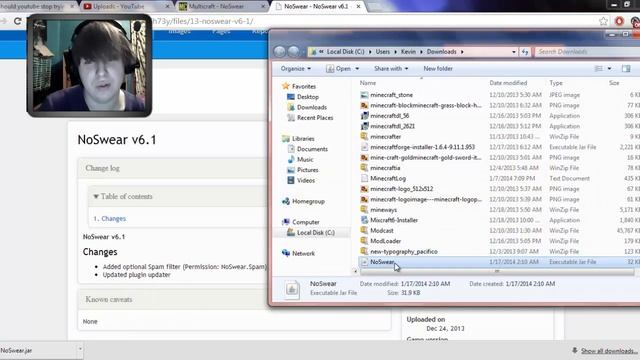The height and width of the screenshot is (360, 640).
Task: Go forward in Explorer window
Action: pyautogui.click(x=294, y=52)
